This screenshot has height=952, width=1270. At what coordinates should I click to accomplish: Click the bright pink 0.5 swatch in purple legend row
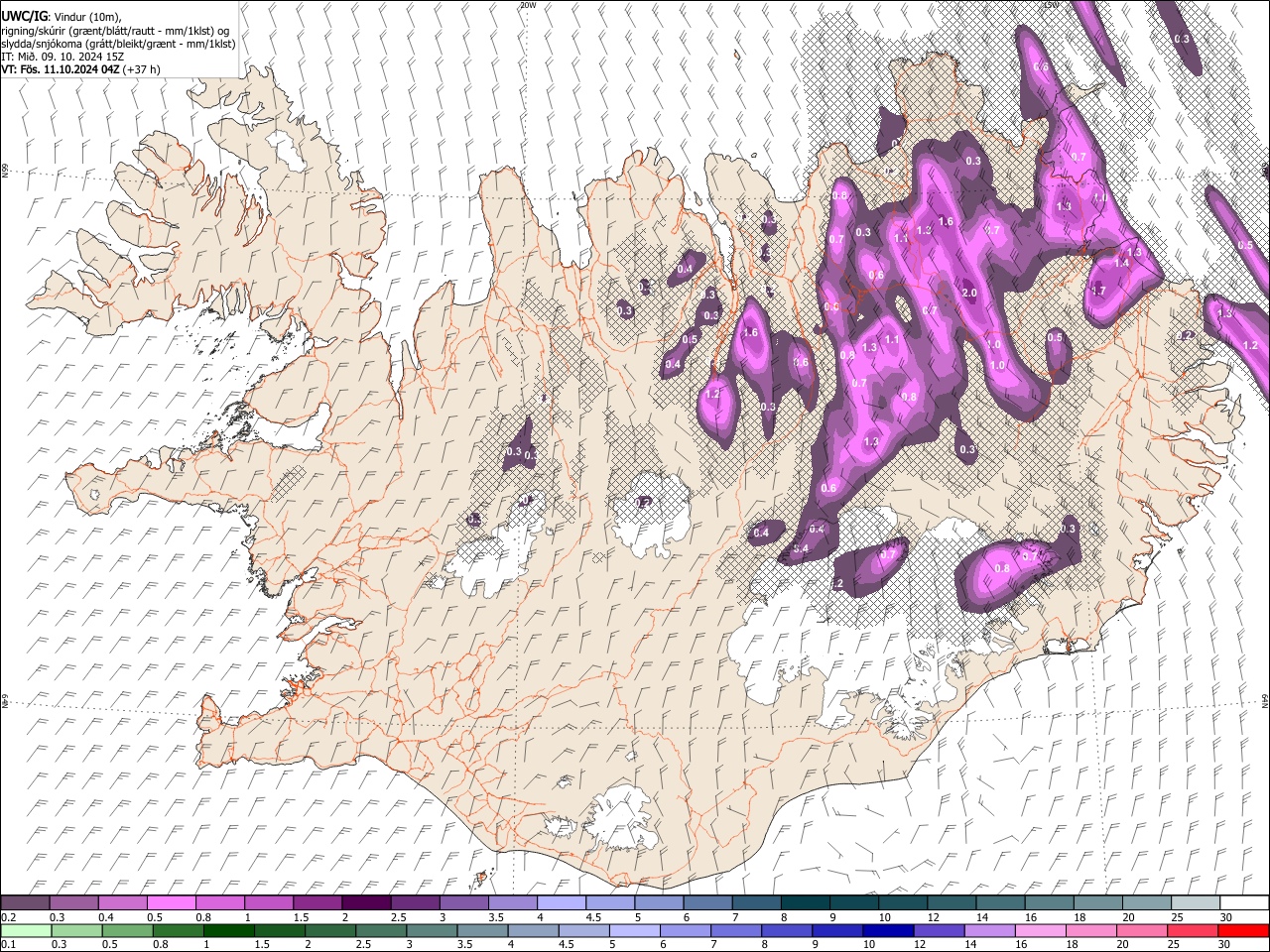172,902
